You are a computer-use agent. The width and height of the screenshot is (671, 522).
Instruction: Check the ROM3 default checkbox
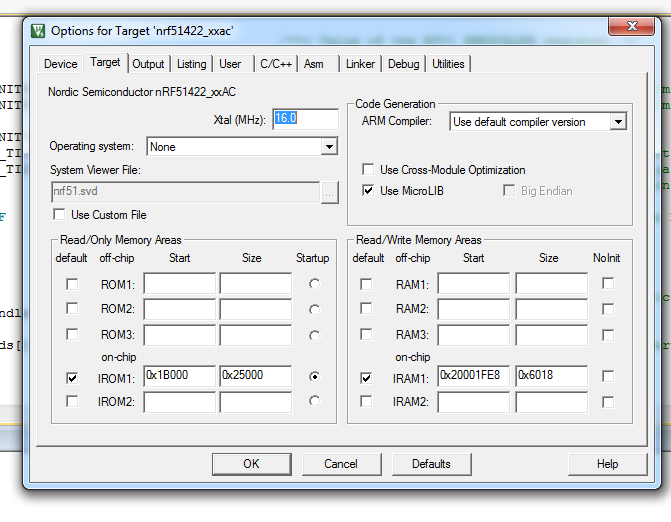click(x=72, y=334)
